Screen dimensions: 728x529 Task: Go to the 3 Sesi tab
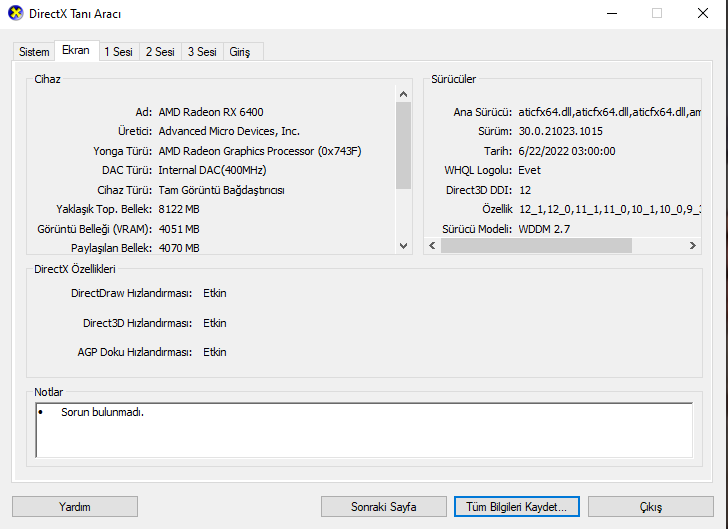[202, 52]
